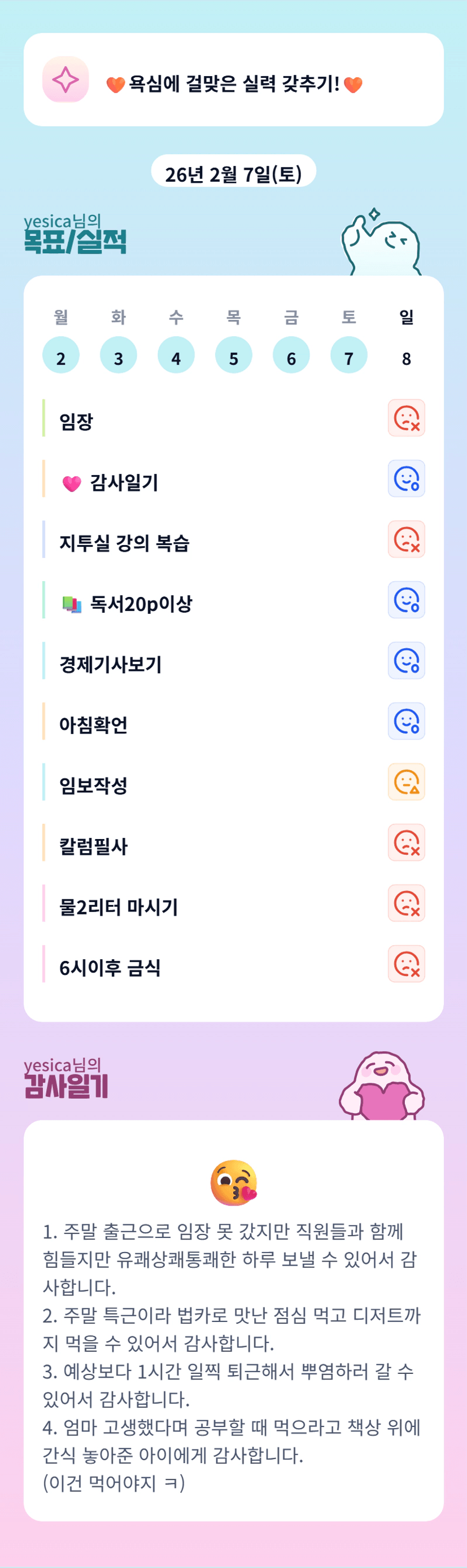Toggle the 물2리터 마시기 completion status
Screen dimensions: 467x1568
pyautogui.click(x=406, y=903)
